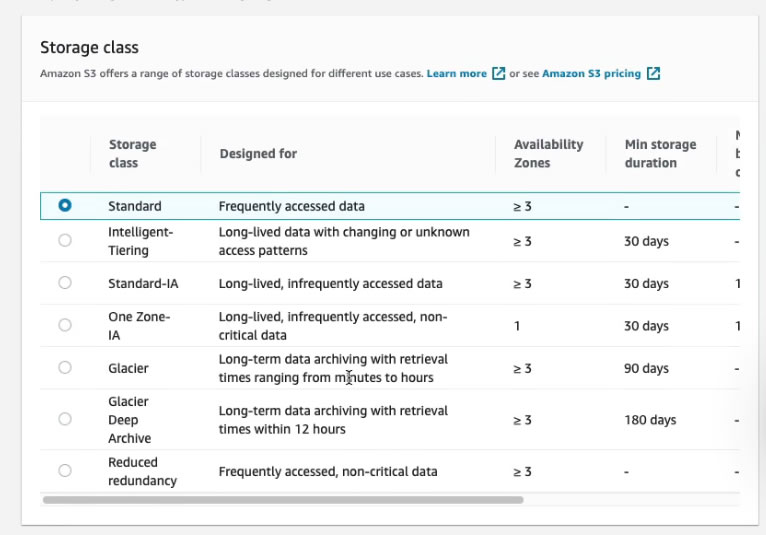
Task: Open the Learn more link
Action: tap(456, 74)
